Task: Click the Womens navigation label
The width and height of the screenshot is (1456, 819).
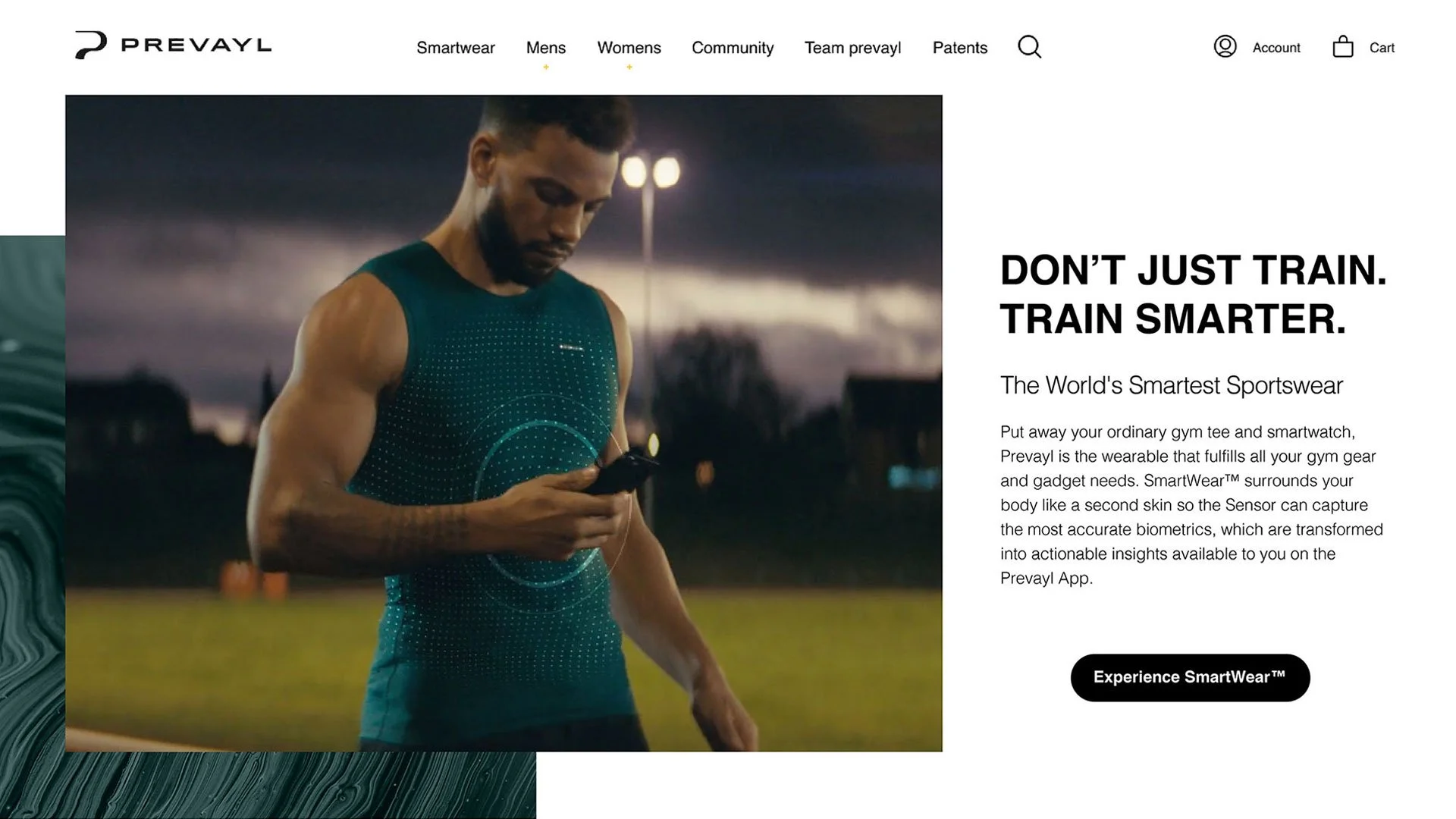Action: point(629,48)
